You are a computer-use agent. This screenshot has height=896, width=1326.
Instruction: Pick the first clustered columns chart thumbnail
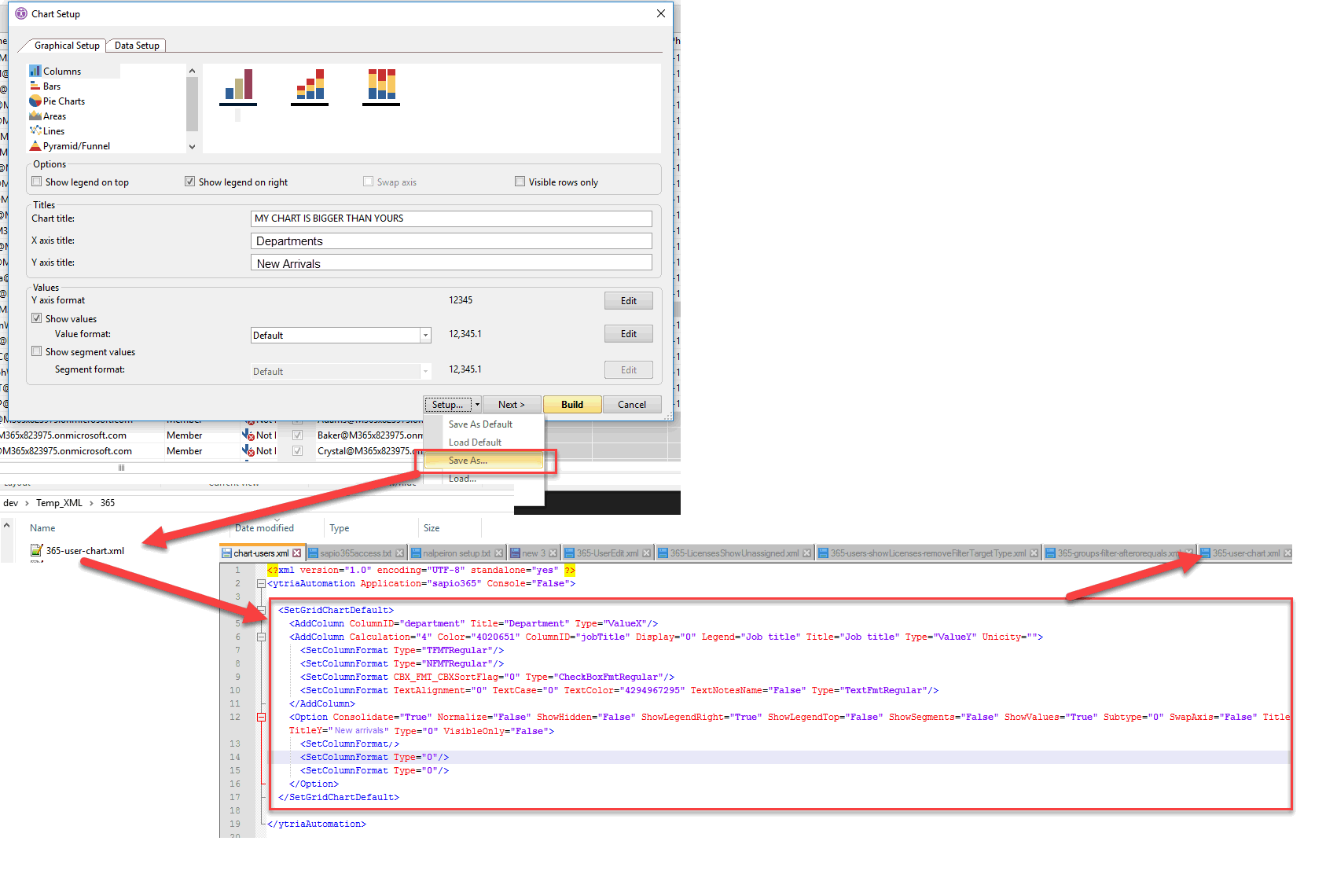[x=238, y=86]
